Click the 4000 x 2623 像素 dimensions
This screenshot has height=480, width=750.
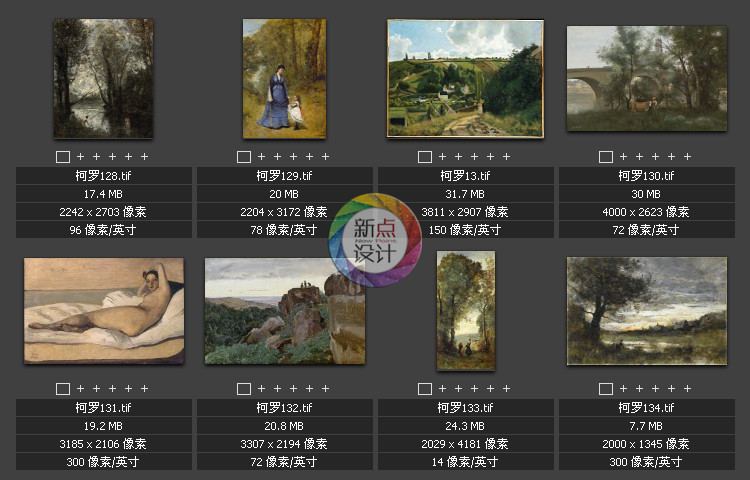647,212
